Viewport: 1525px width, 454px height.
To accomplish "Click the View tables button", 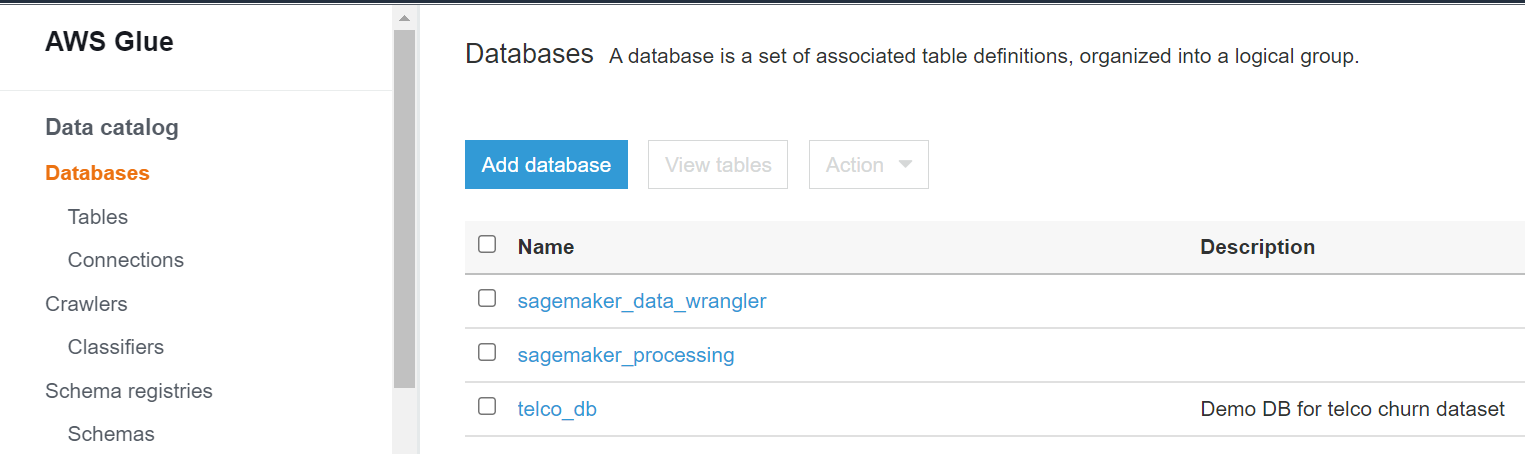I will (718, 164).
